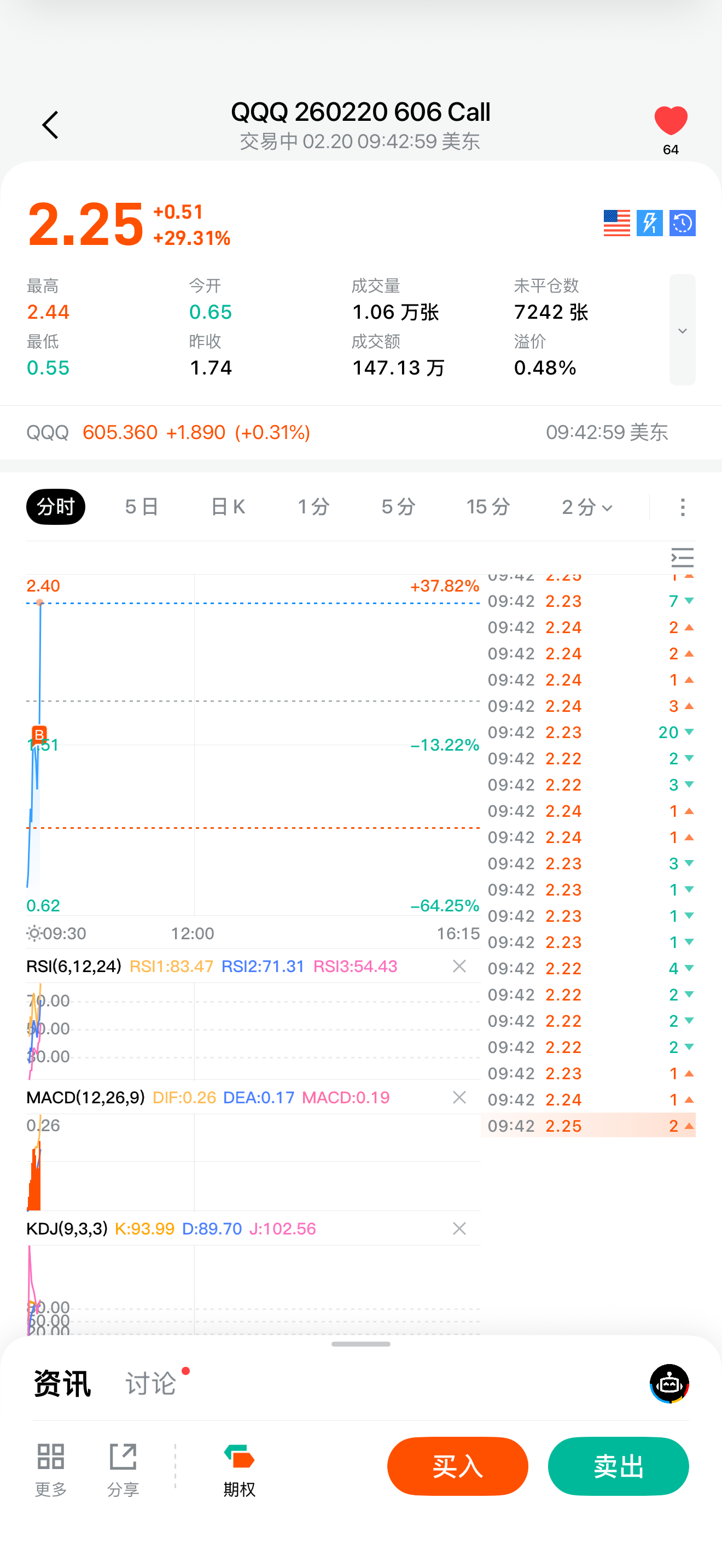Close the KDJ indicator panel
Screen dimensions: 722x1568
coord(459,1229)
